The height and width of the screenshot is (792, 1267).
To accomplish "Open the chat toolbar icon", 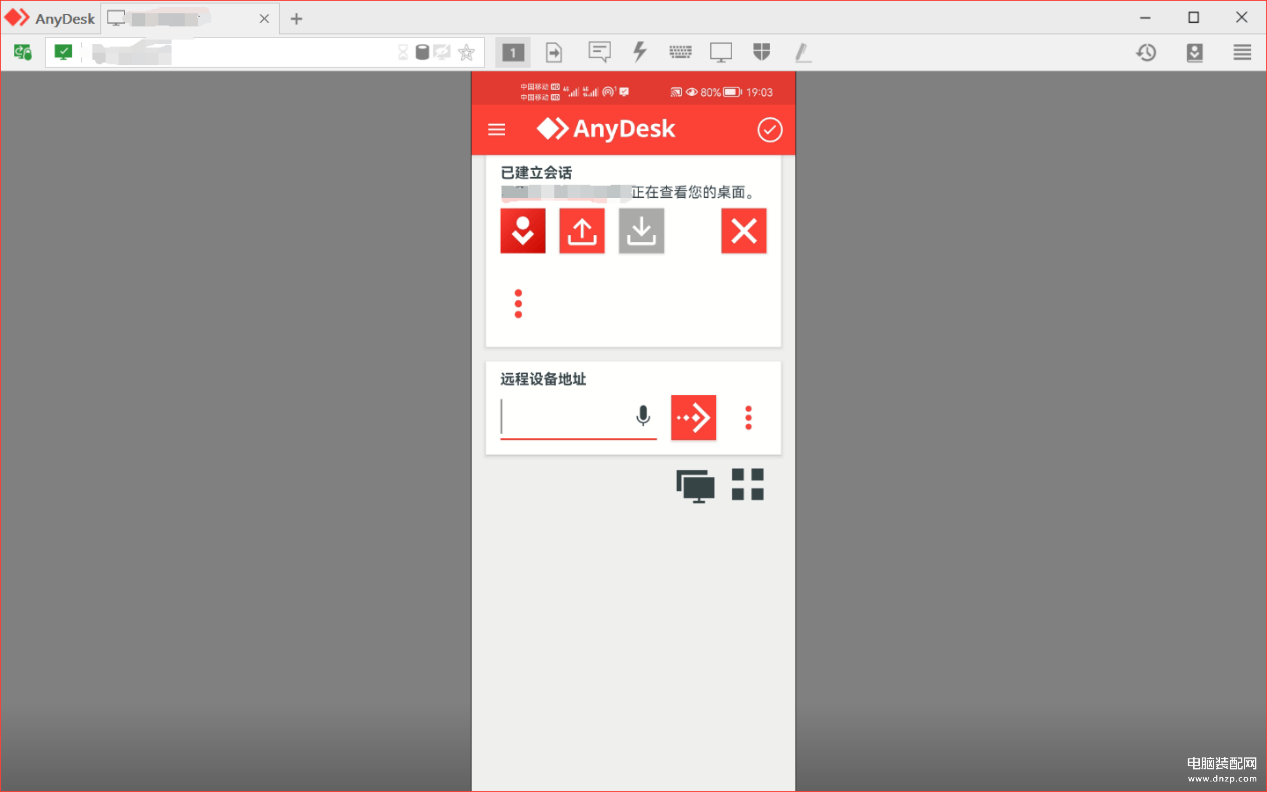I will pyautogui.click(x=600, y=52).
